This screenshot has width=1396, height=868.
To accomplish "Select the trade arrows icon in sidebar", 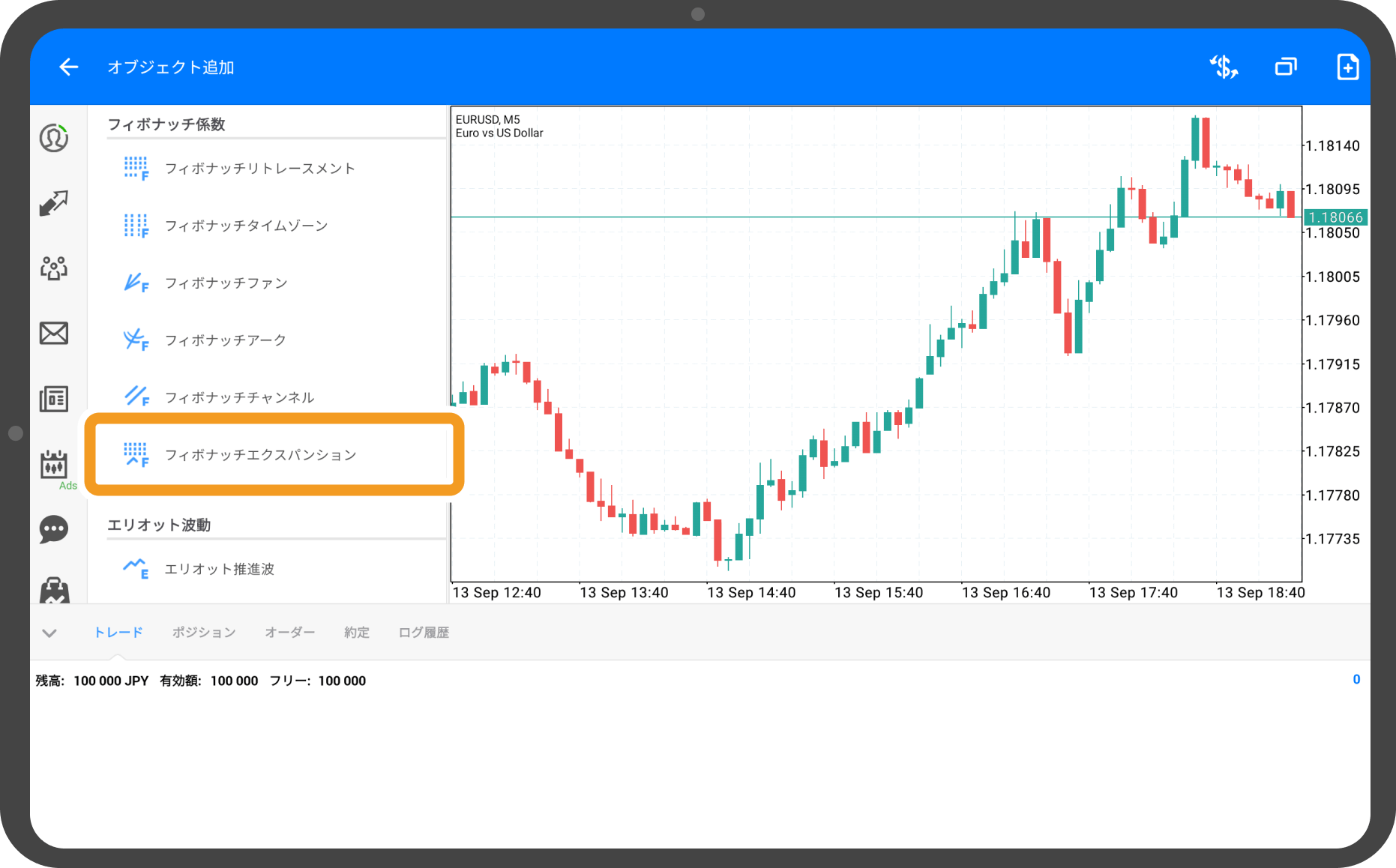I will coord(54,202).
